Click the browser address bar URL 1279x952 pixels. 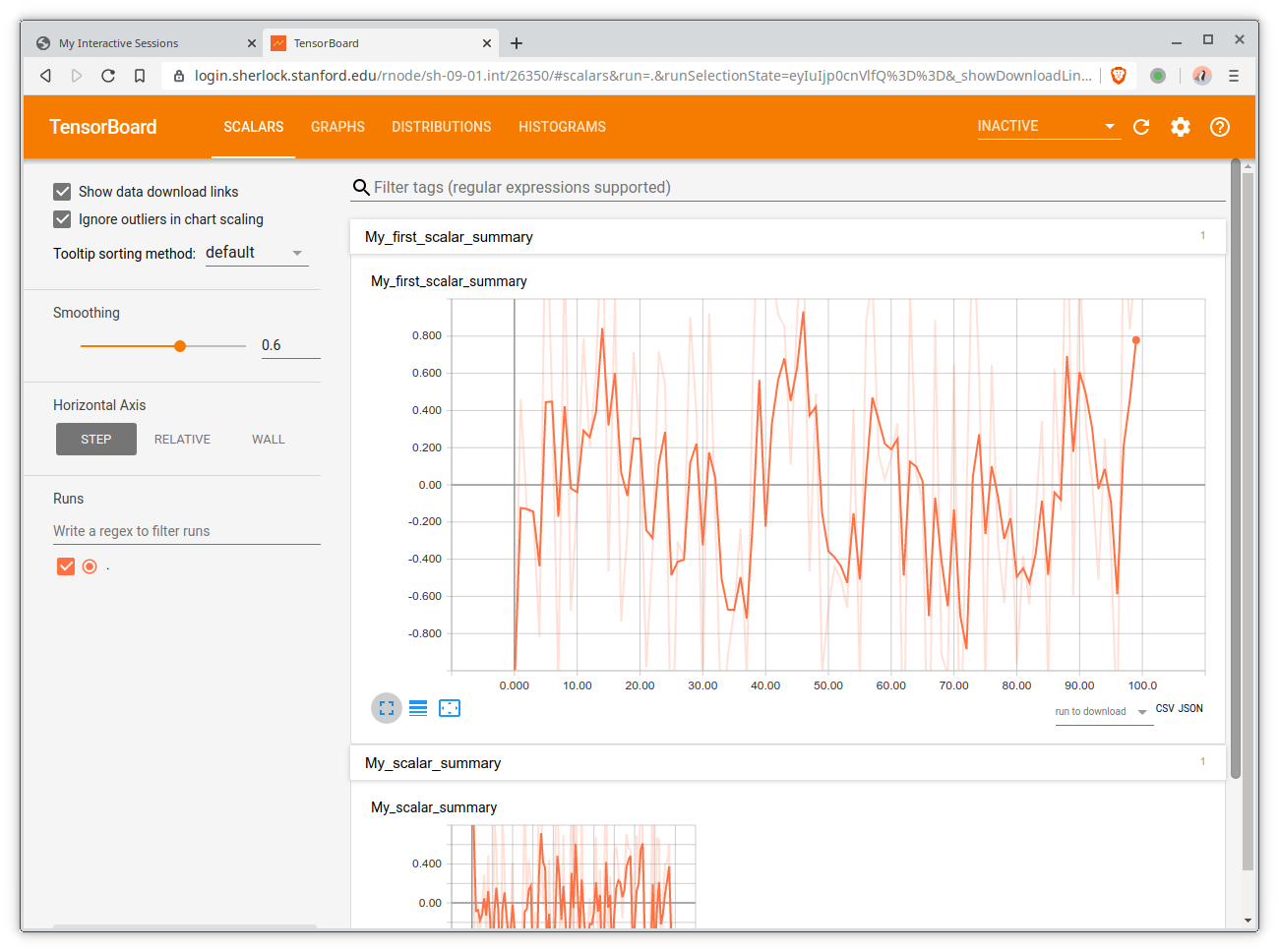pyautogui.click(x=642, y=76)
